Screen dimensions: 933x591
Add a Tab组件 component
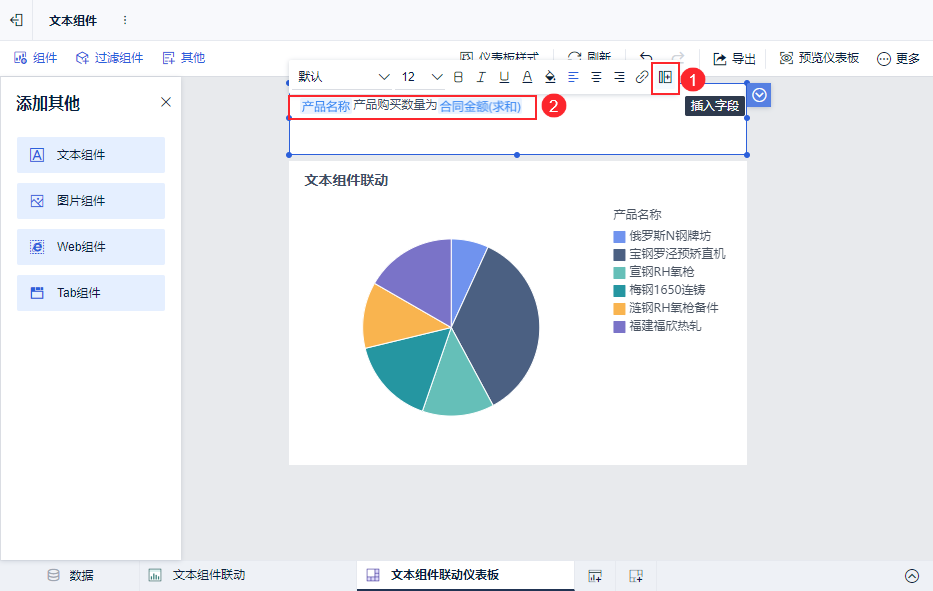coord(91,293)
